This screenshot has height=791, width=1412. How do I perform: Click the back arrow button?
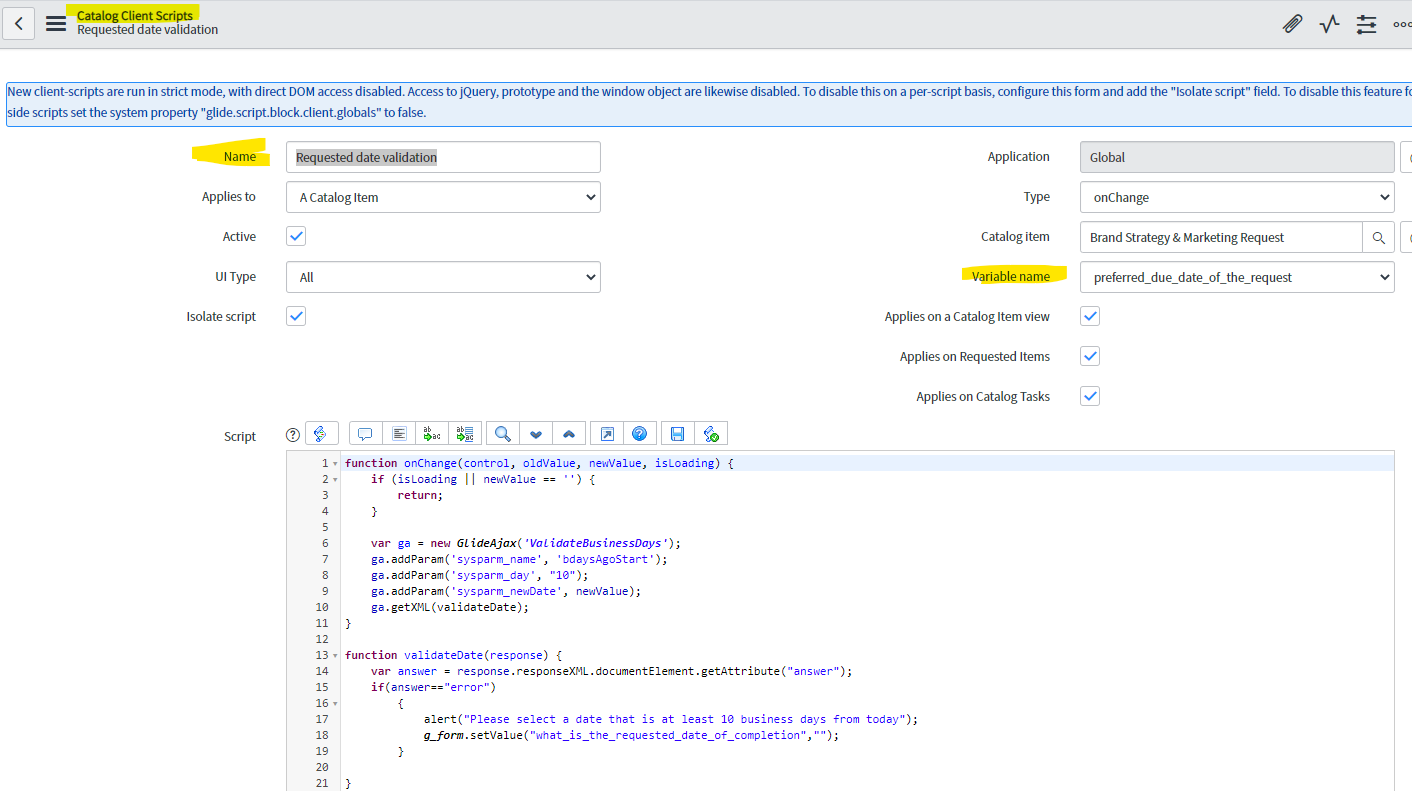point(19,24)
